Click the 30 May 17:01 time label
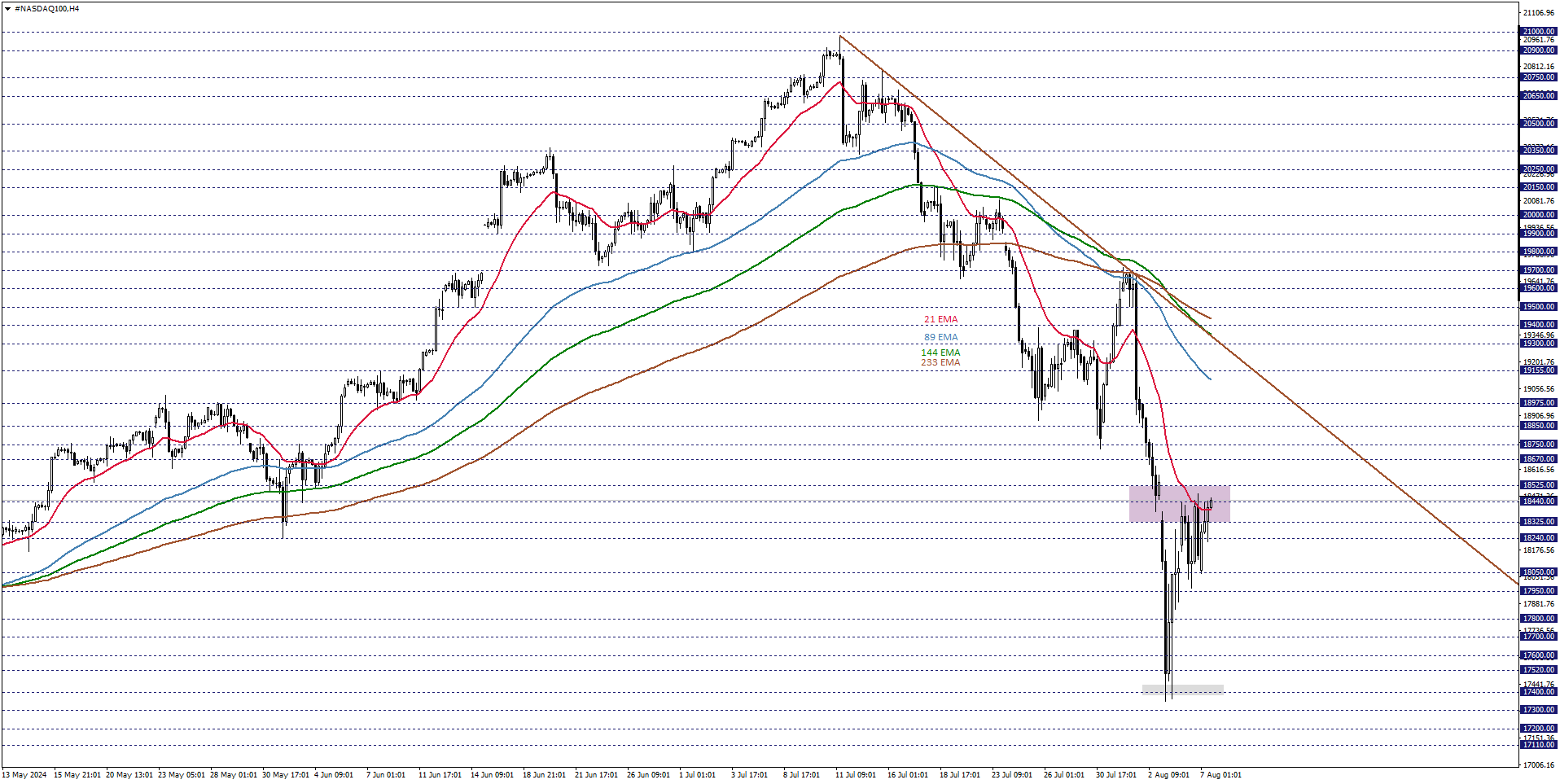The width and height of the screenshot is (1560, 784). click(x=286, y=775)
